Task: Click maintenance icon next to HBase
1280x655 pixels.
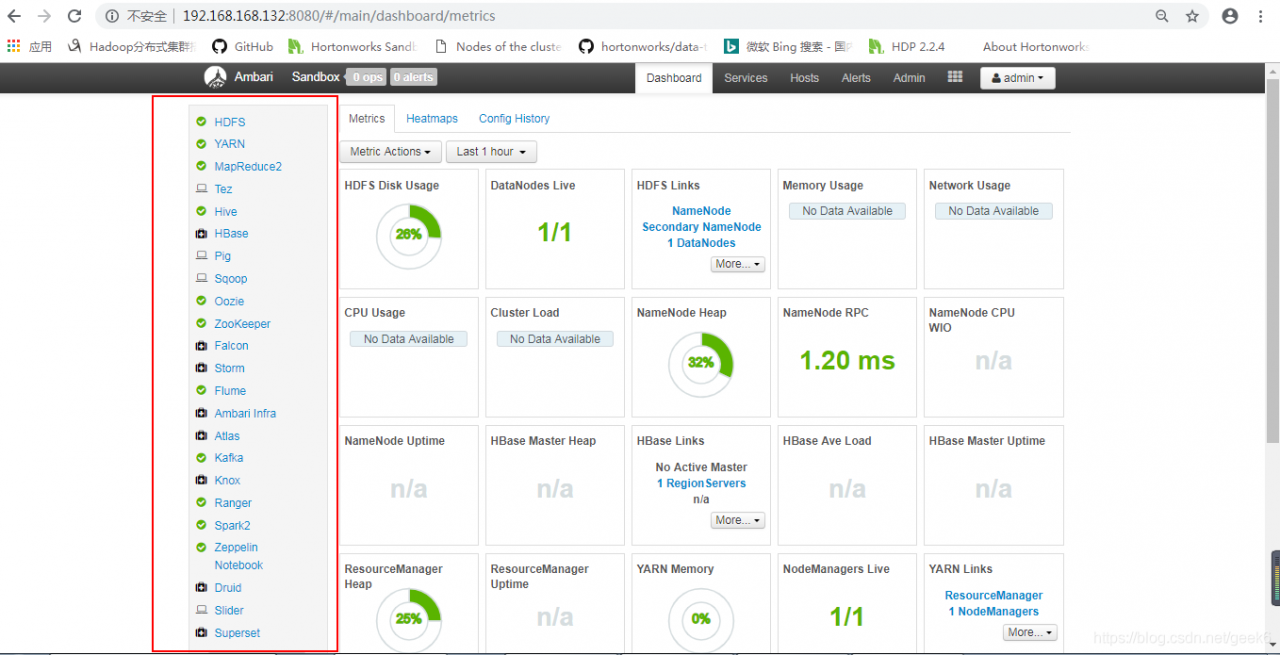Action: coord(201,234)
